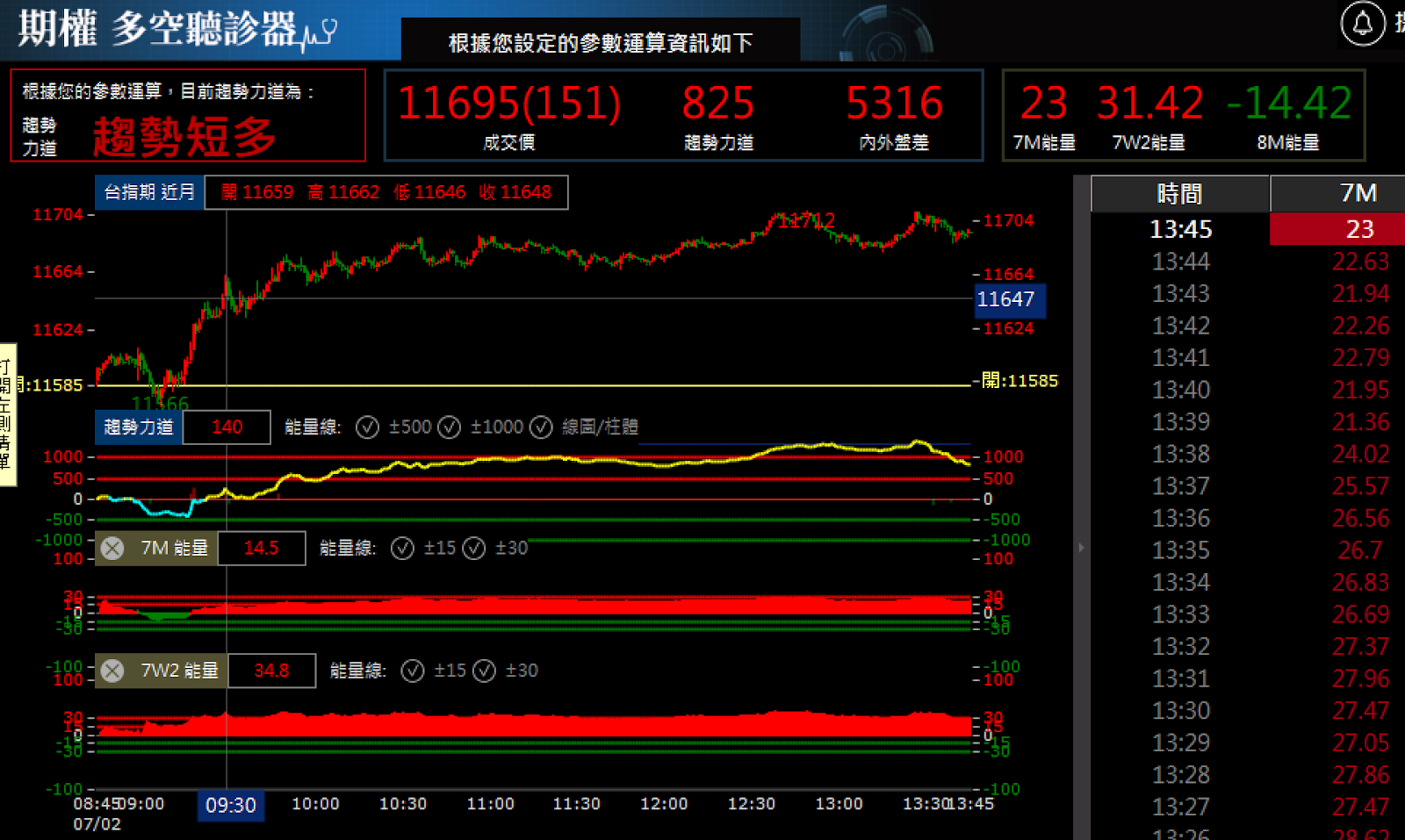Viewport: 1405px width, 840px height.
Task: Click the 時間 column header
Action: [1180, 194]
